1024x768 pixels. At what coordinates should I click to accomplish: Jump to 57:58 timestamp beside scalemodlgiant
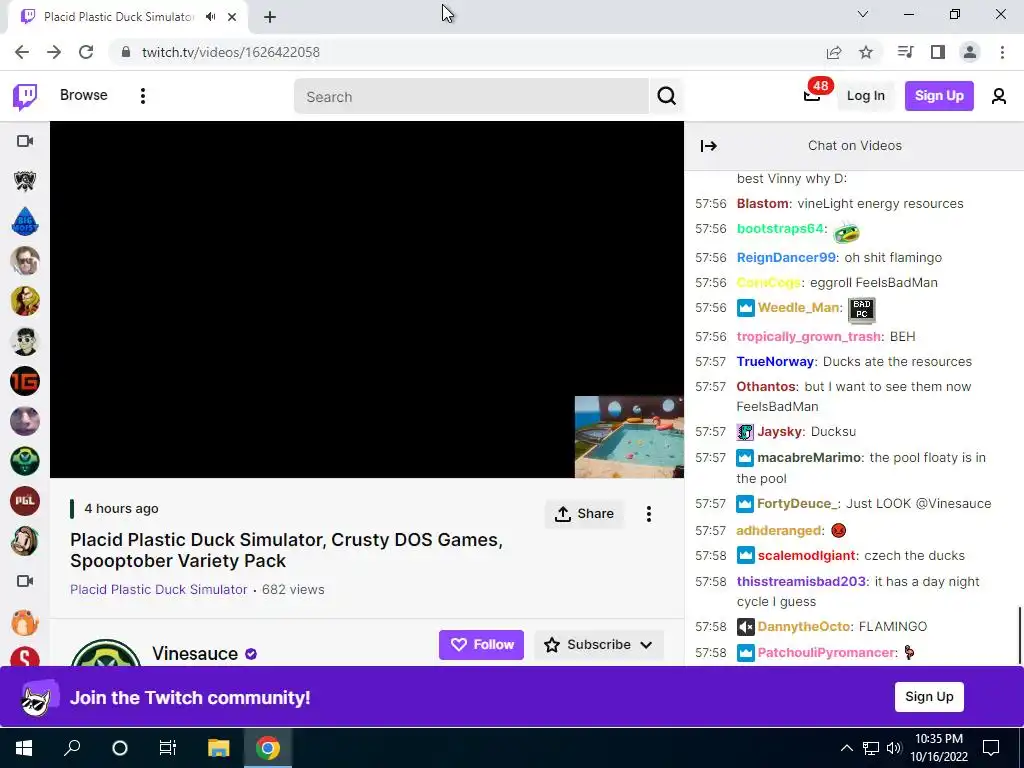(x=711, y=556)
